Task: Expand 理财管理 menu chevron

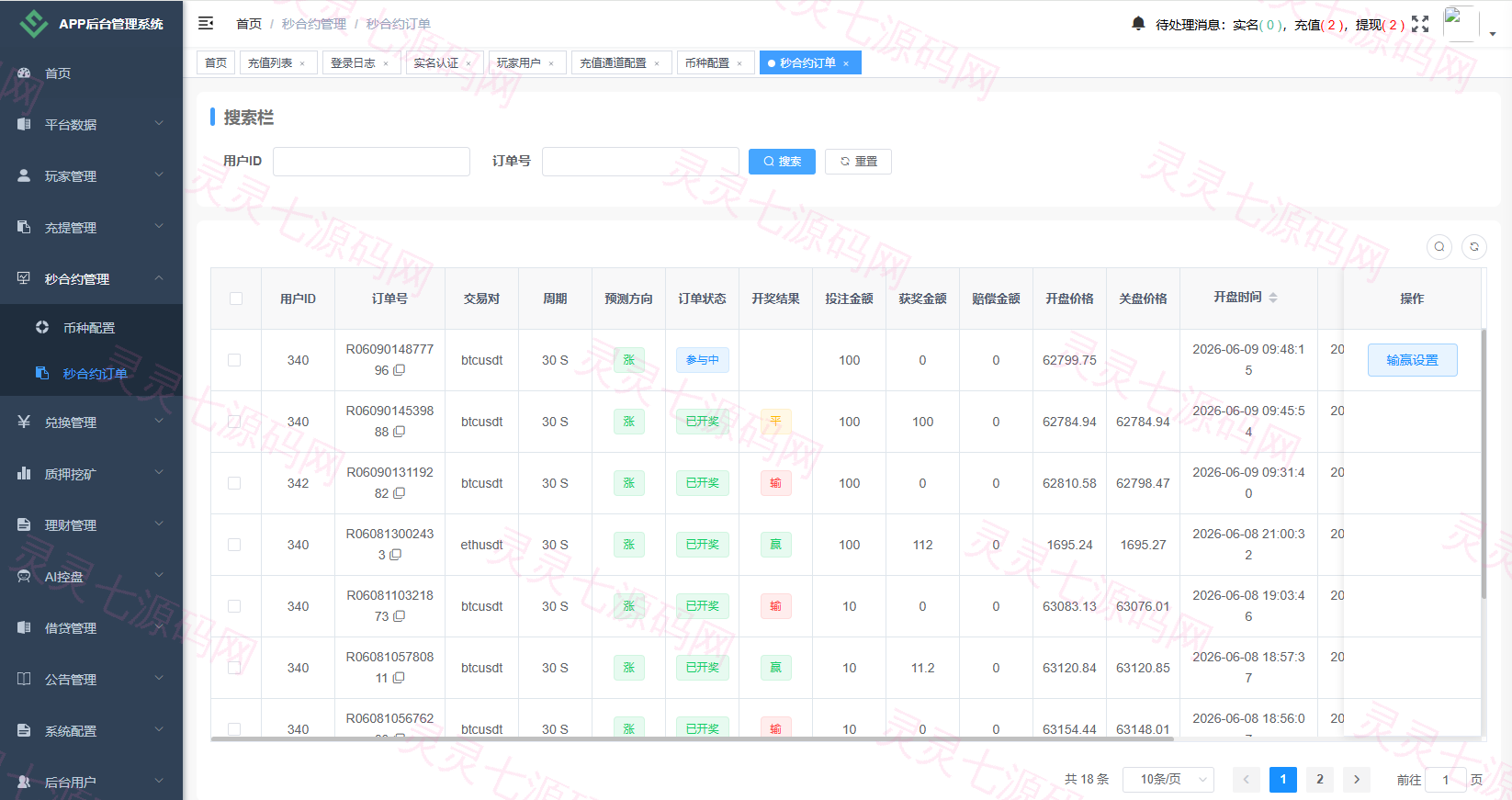Action: 159,524
